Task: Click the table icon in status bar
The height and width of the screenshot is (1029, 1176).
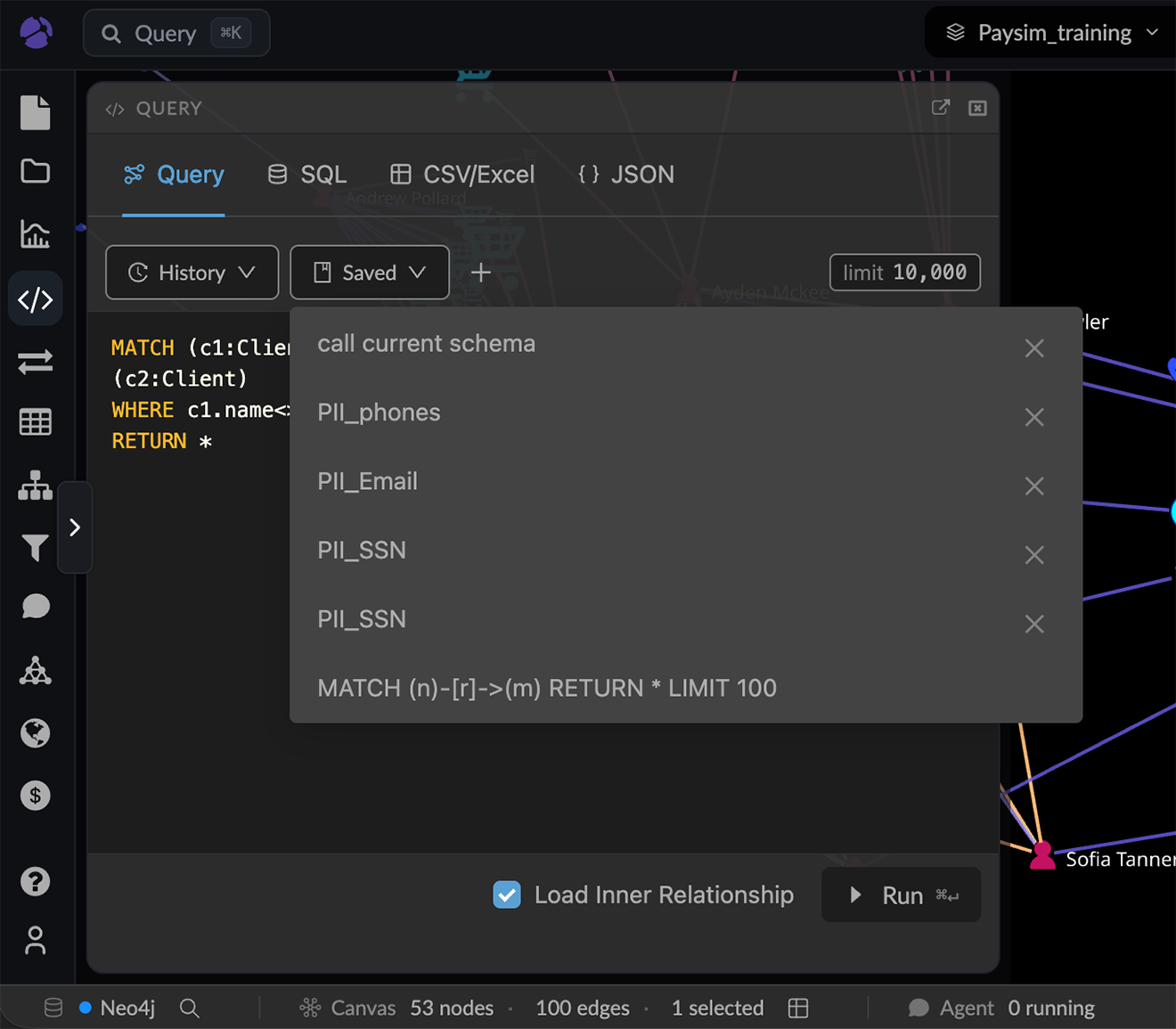Action: [x=798, y=1008]
